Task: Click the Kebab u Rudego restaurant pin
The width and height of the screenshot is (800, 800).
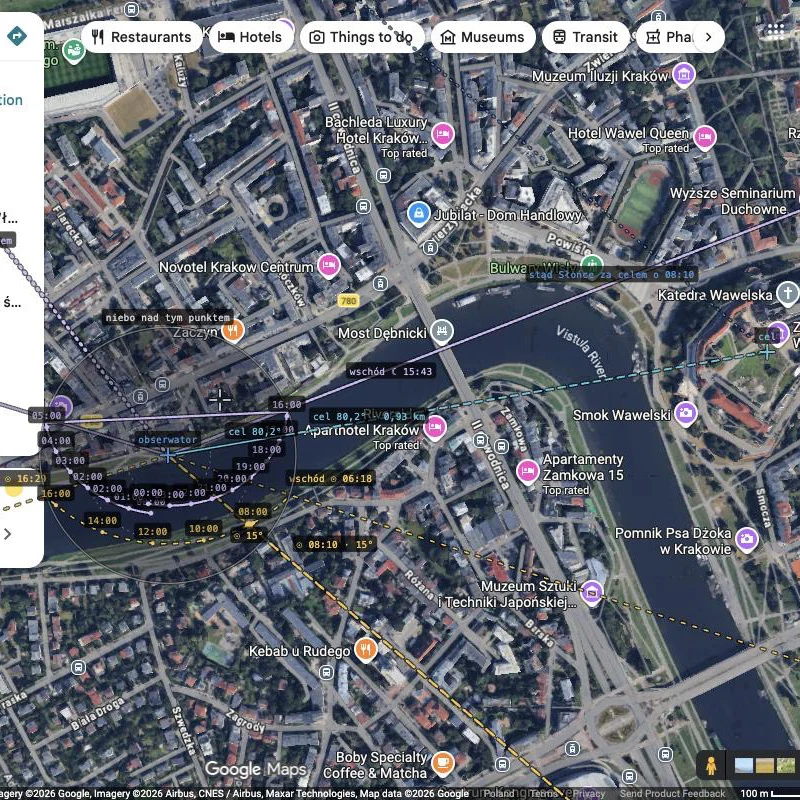Action: coord(365,649)
